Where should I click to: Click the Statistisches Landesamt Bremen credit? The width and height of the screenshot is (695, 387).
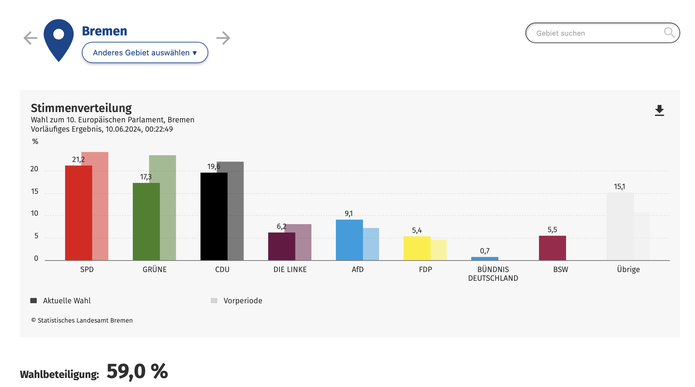pos(82,320)
